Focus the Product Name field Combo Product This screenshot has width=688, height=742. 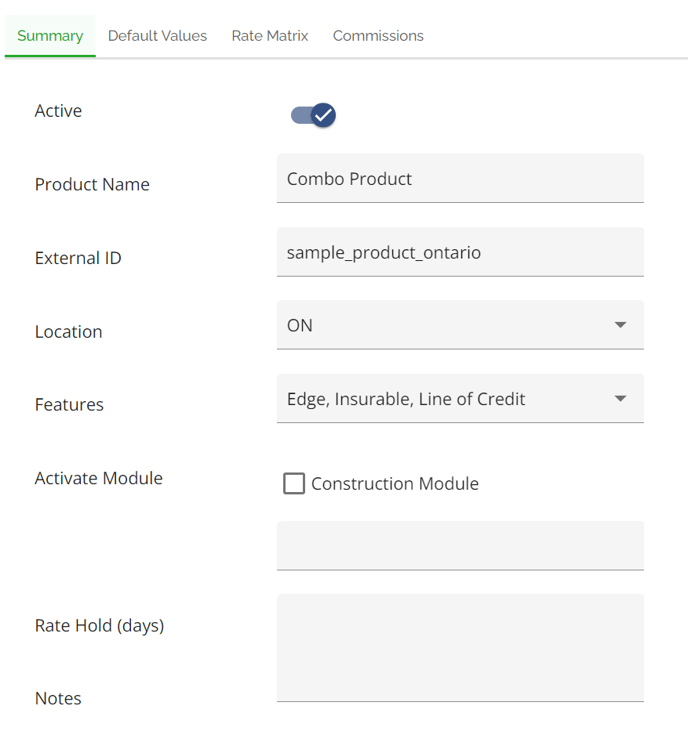coord(460,178)
